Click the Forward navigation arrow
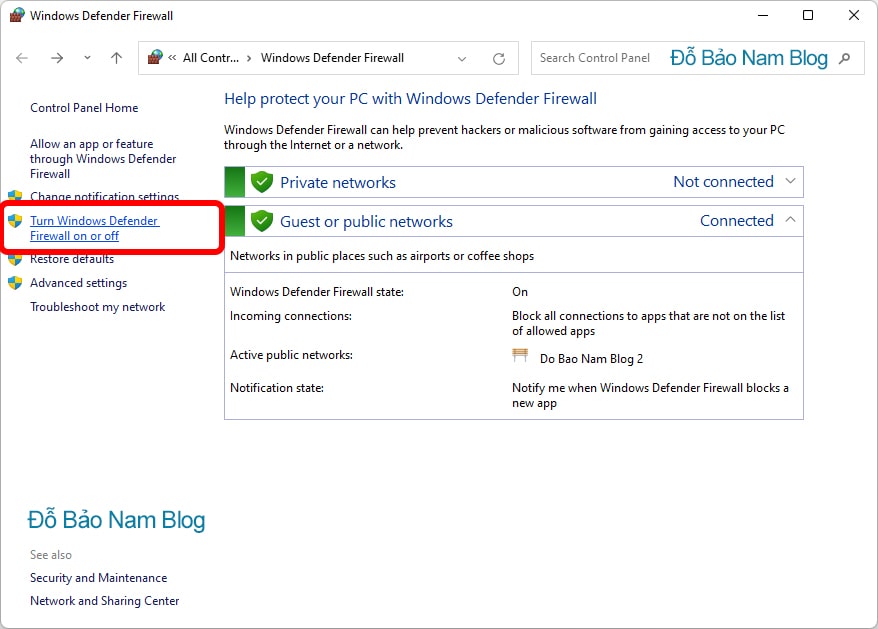The image size is (878, 629). (x=57, y=58)
